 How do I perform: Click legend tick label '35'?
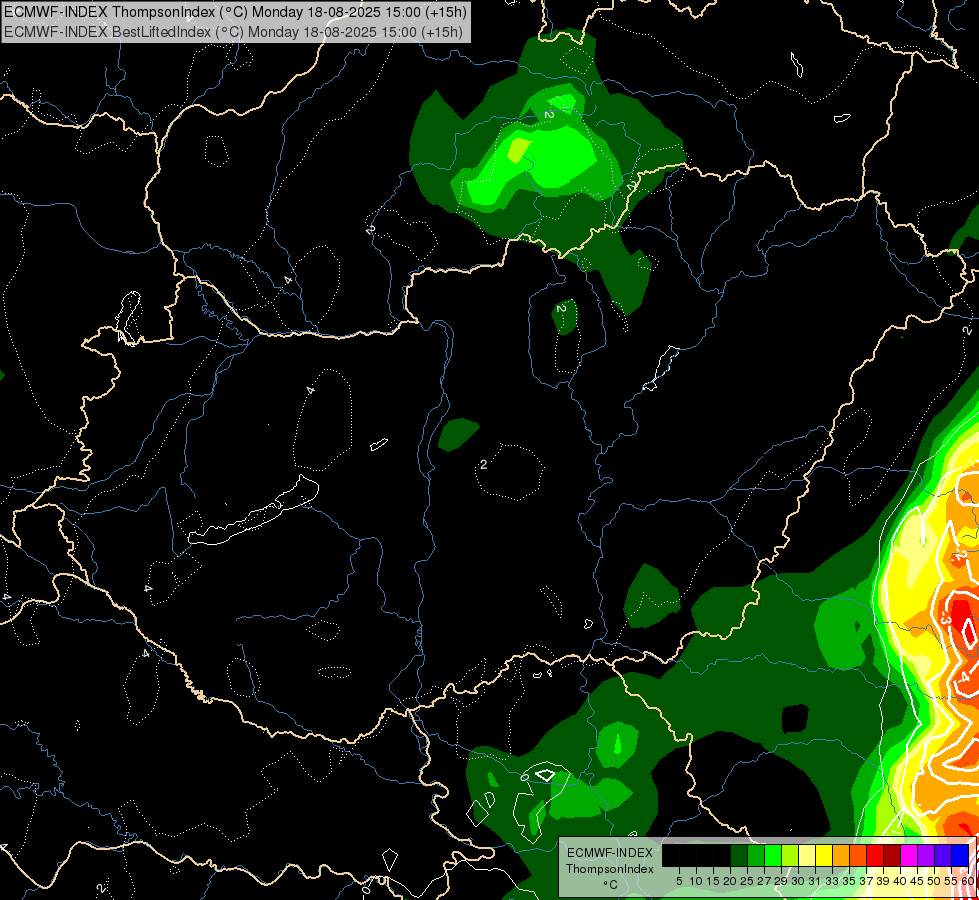(x=850, y=881)
